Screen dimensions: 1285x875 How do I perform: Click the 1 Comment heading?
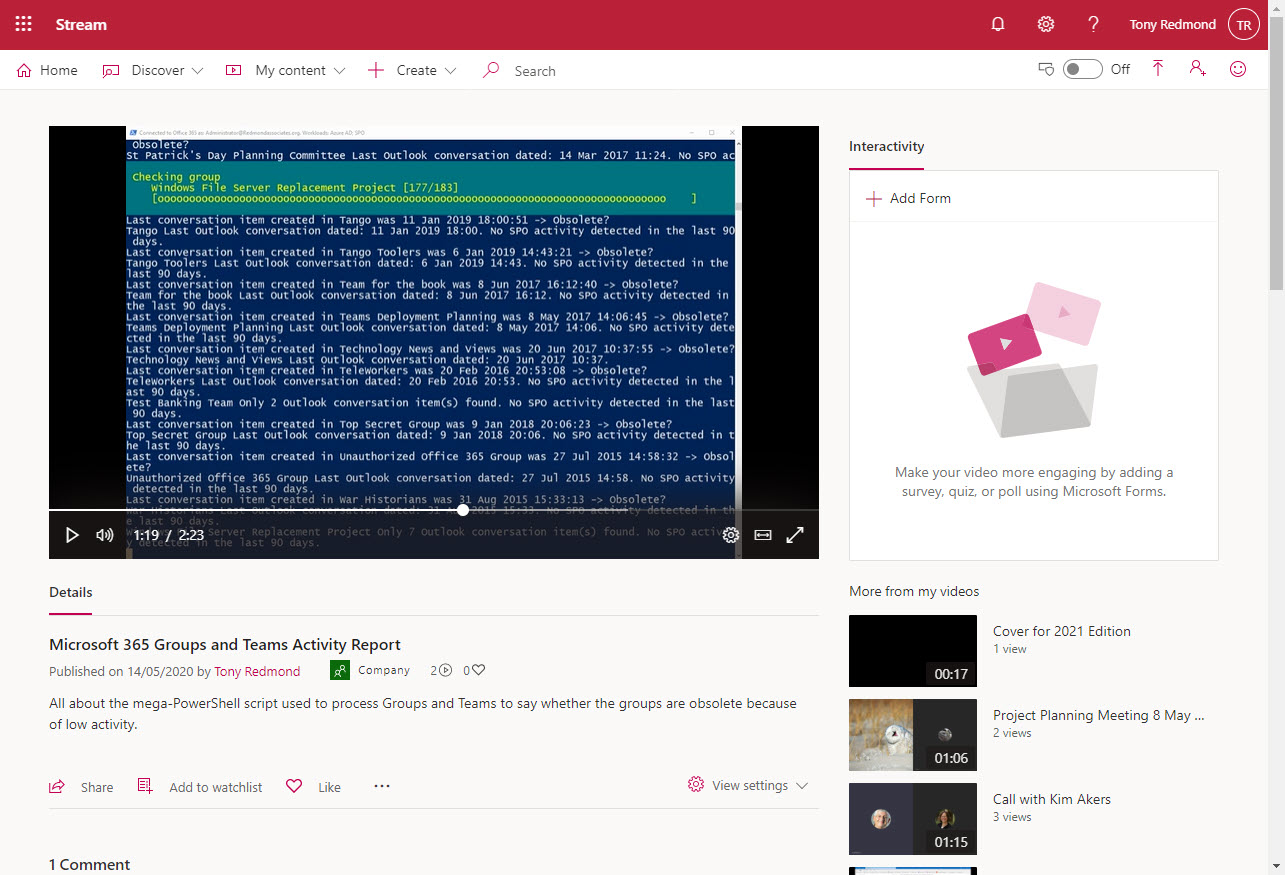click(x=90, y=864)
